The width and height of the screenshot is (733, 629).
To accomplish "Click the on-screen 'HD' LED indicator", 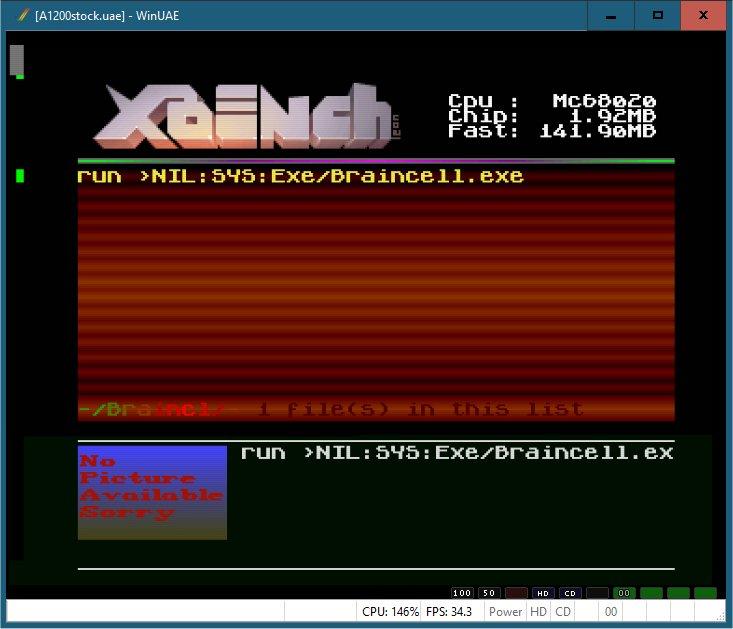I will 543,593.
